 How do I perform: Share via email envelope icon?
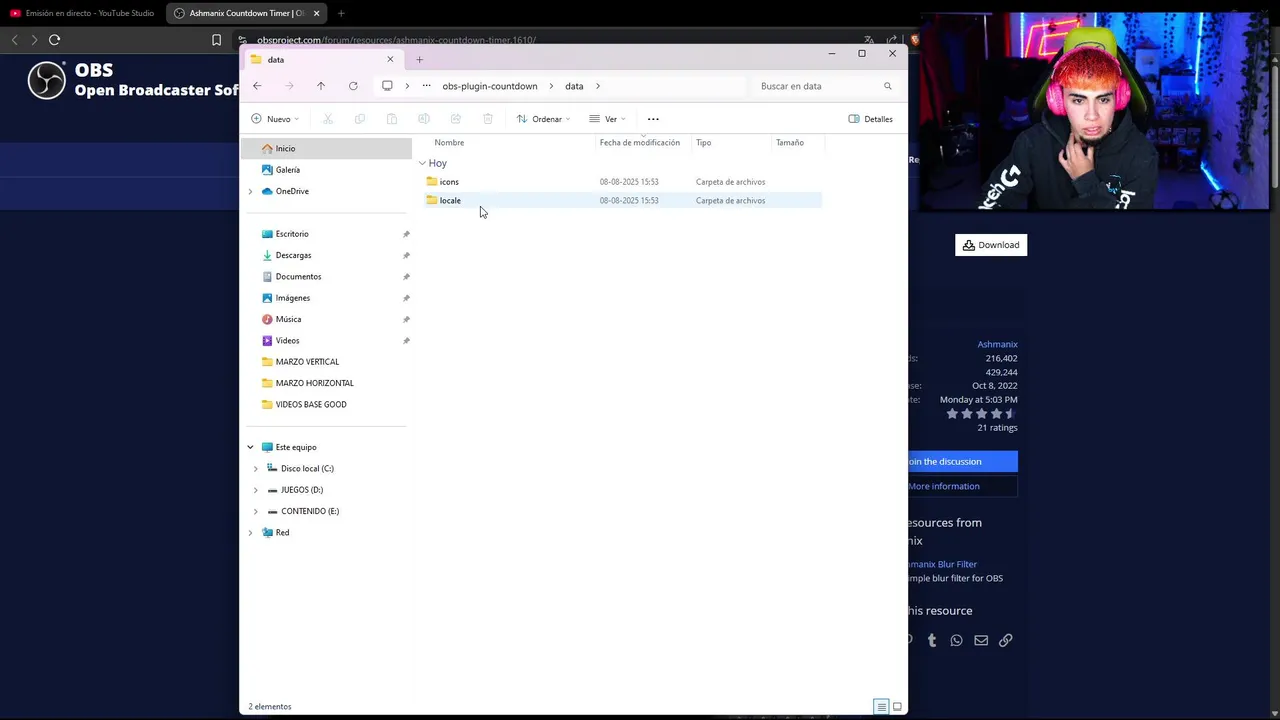click(x=981, y=640)
